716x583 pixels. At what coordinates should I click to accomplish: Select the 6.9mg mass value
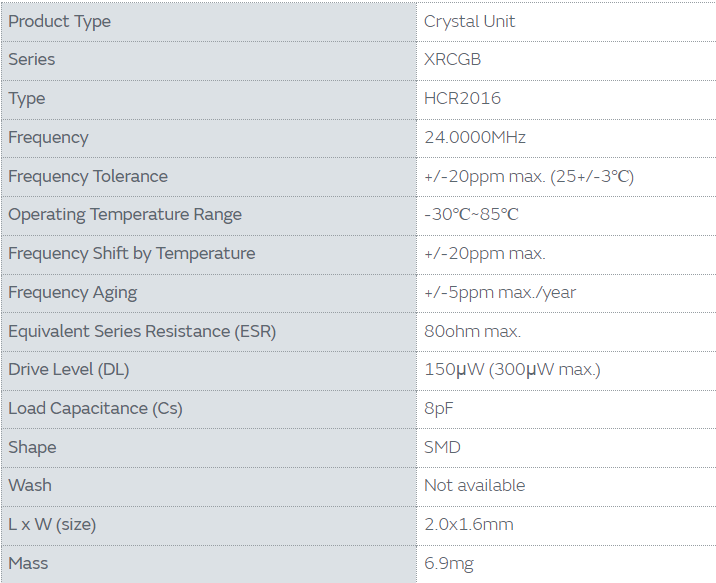pos(448,563)
